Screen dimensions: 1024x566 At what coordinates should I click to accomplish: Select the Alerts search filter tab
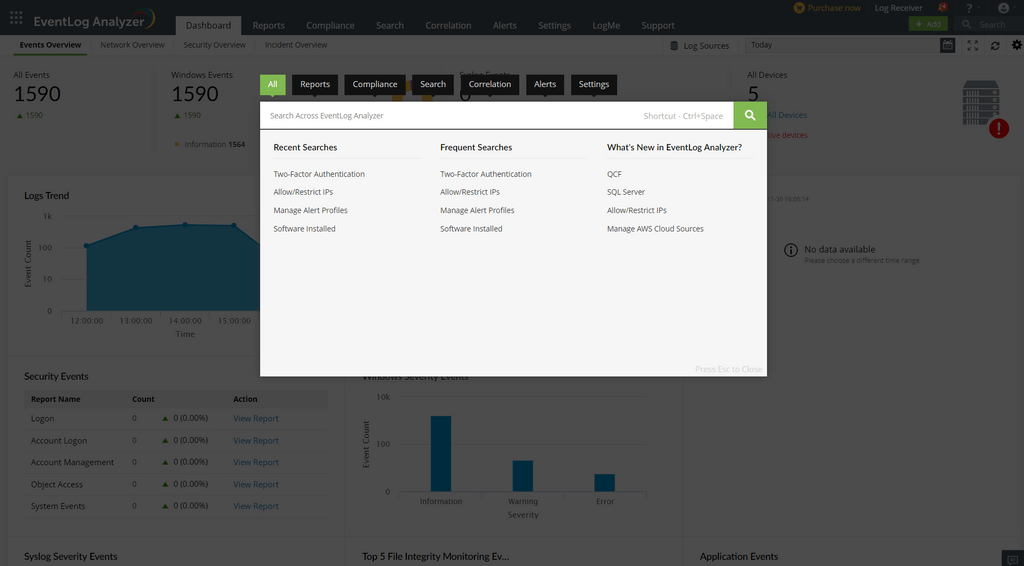coord(545,84)
